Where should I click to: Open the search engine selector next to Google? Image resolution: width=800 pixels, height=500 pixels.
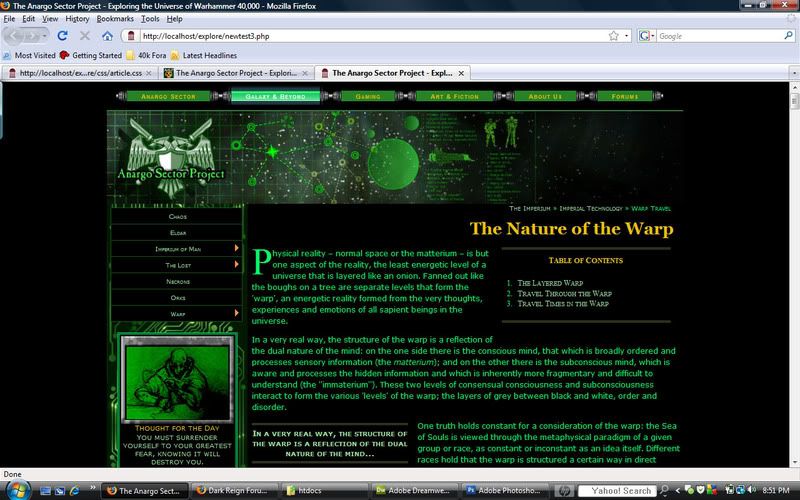pyautogui.click(x=647, y=36)
